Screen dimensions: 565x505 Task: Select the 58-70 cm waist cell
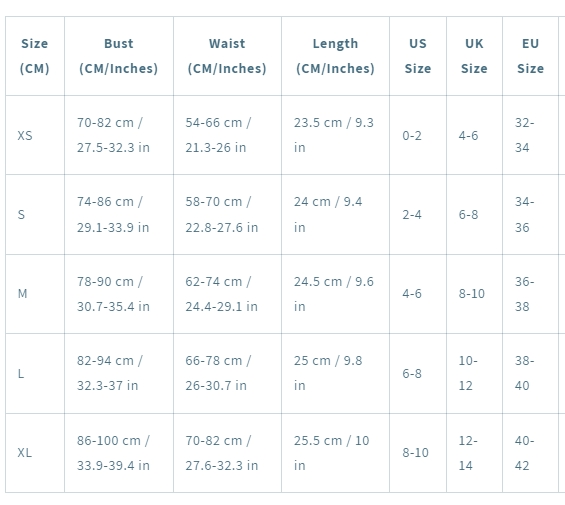pyautogui.click(x=227, y=214)
